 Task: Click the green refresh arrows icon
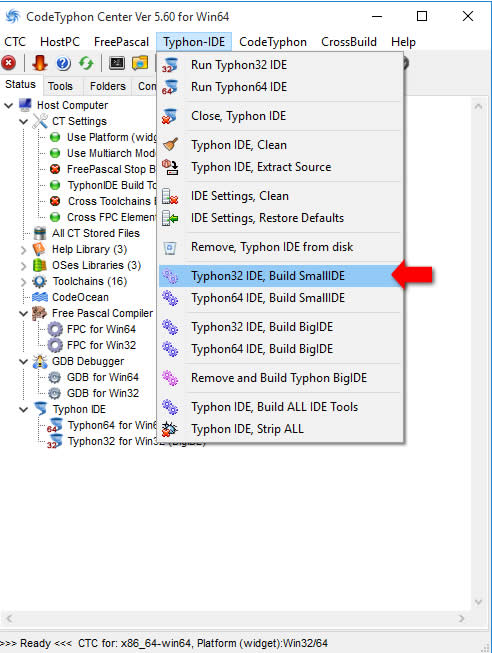pos(86,63)
